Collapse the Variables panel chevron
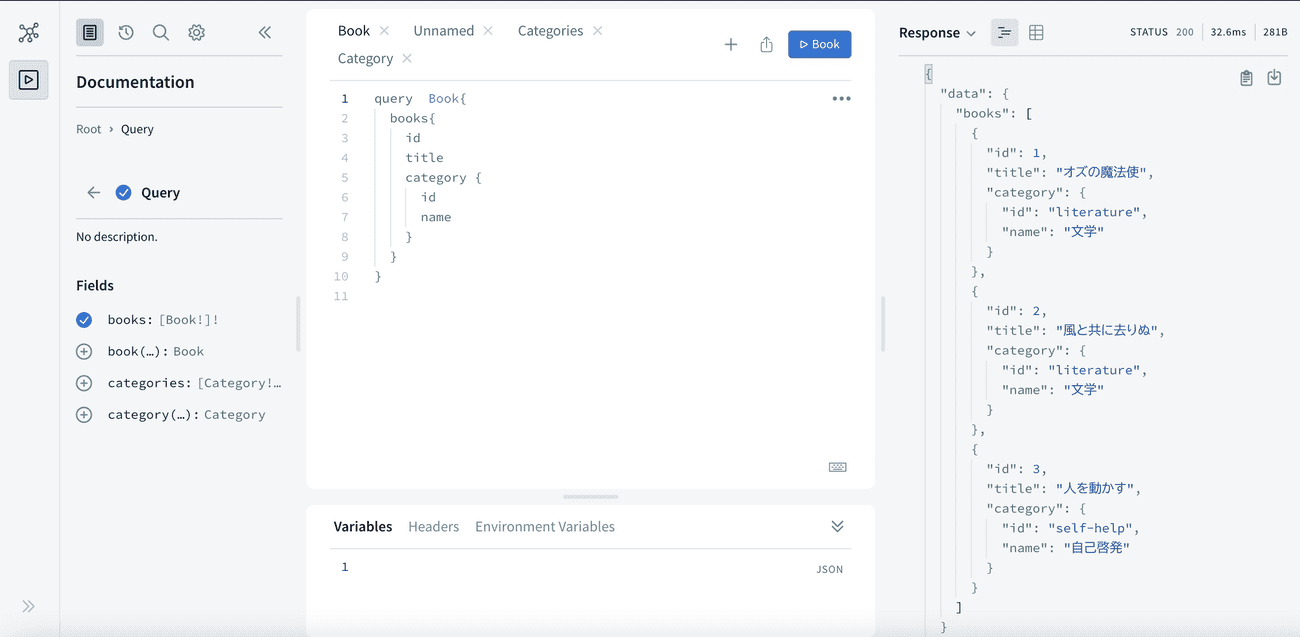 tap(837, 527)
